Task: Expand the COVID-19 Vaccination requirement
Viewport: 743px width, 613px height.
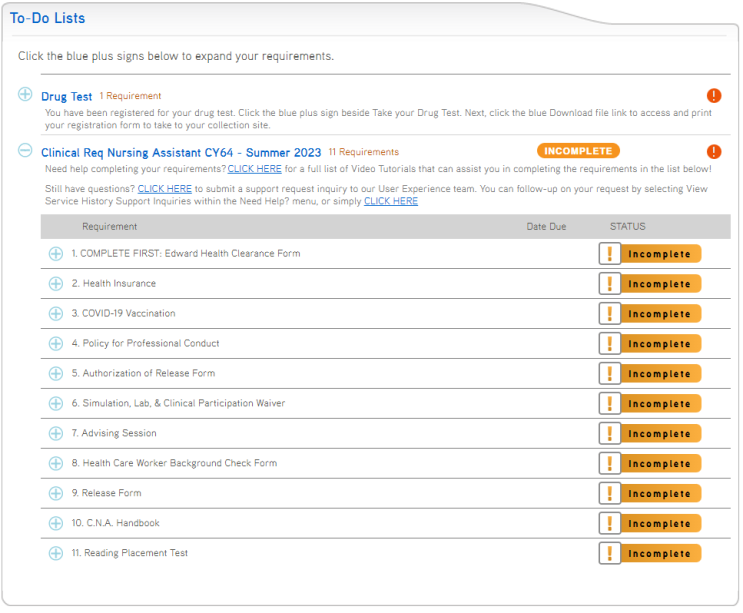Action: (56, 314)
